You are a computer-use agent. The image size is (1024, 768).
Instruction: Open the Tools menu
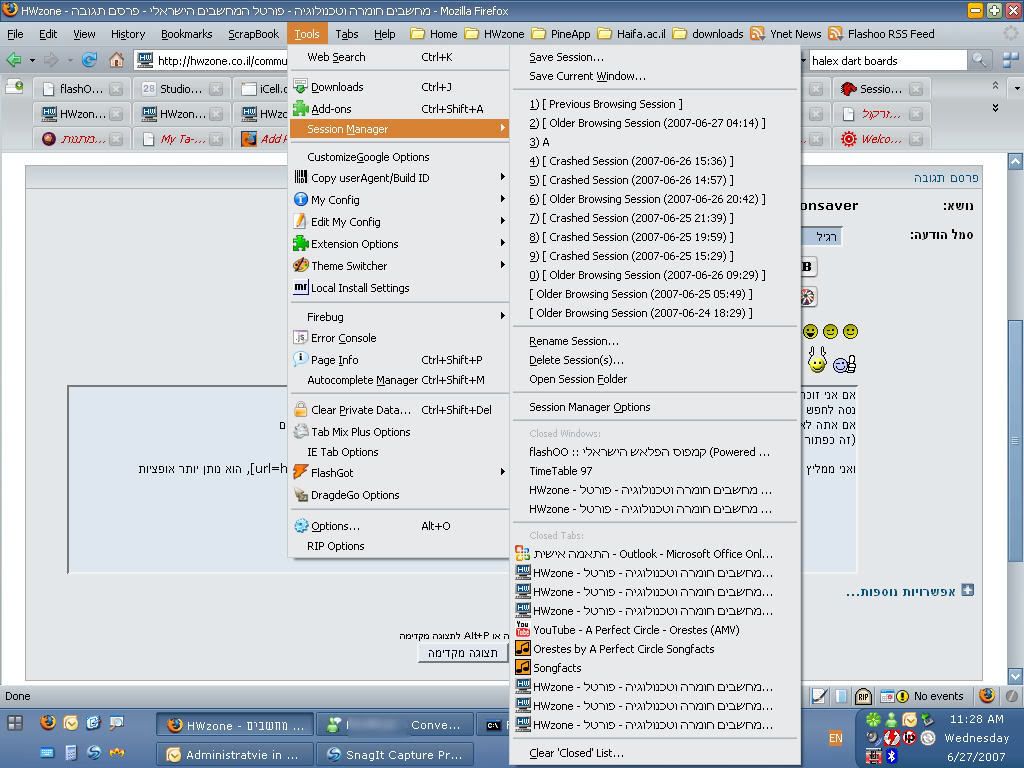click(x=306, y=34)
